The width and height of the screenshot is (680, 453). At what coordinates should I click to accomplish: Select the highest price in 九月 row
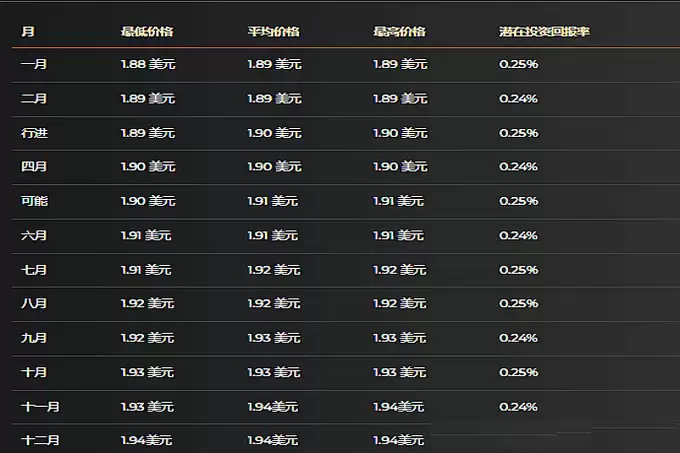click(x=400, y=338)
